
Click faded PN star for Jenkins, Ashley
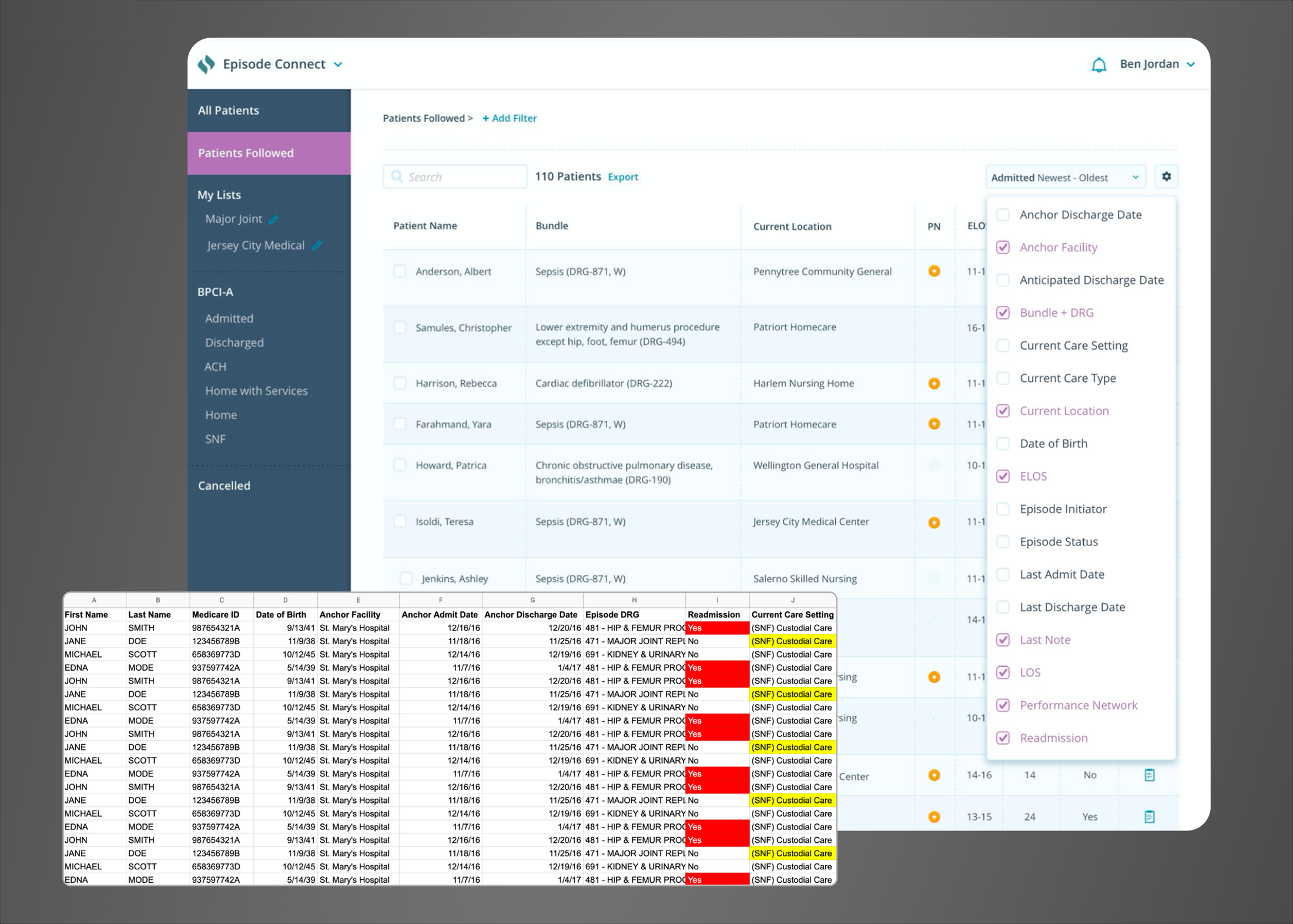(934, 578)
